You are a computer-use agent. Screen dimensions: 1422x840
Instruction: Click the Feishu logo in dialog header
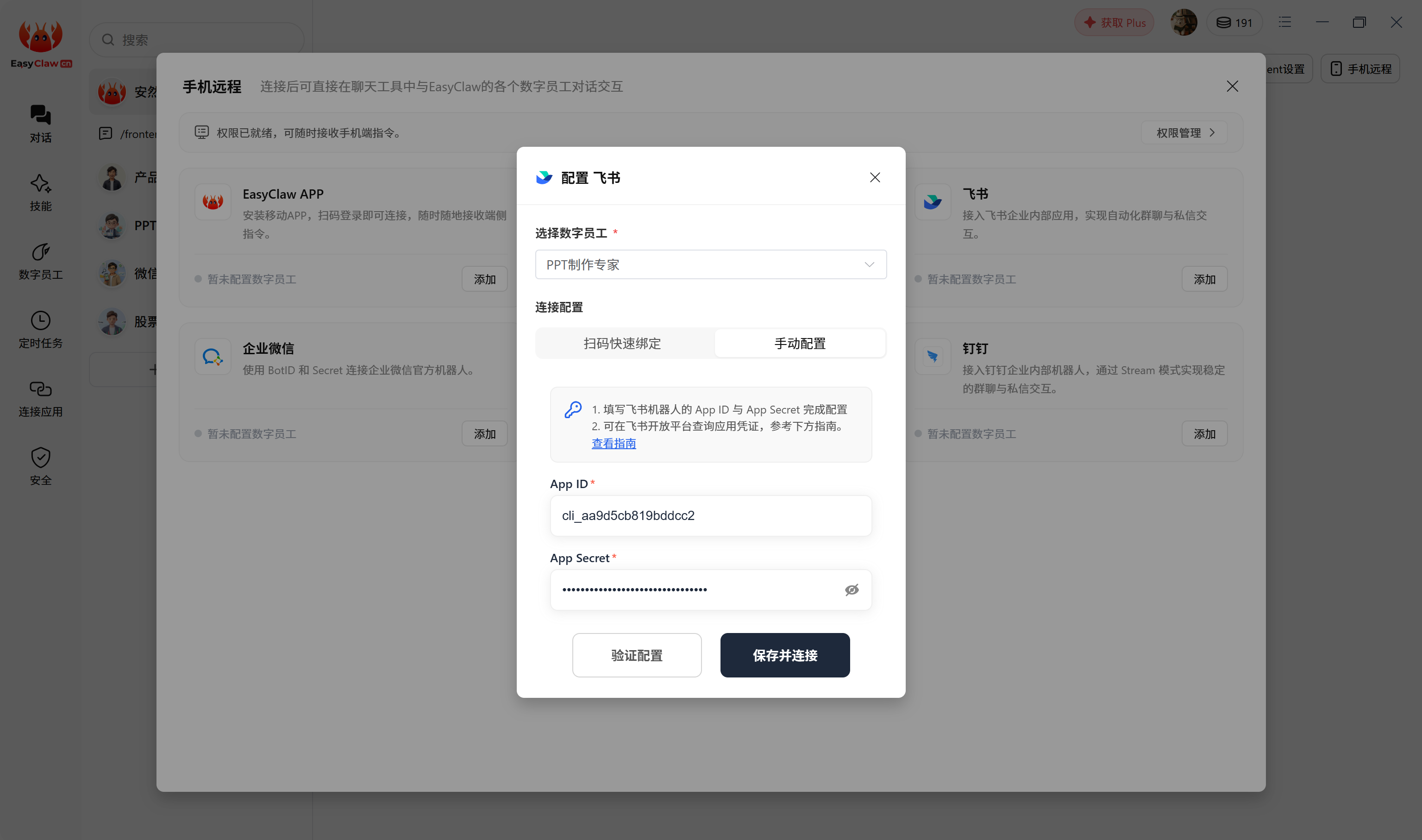click(x=544, y=178)
